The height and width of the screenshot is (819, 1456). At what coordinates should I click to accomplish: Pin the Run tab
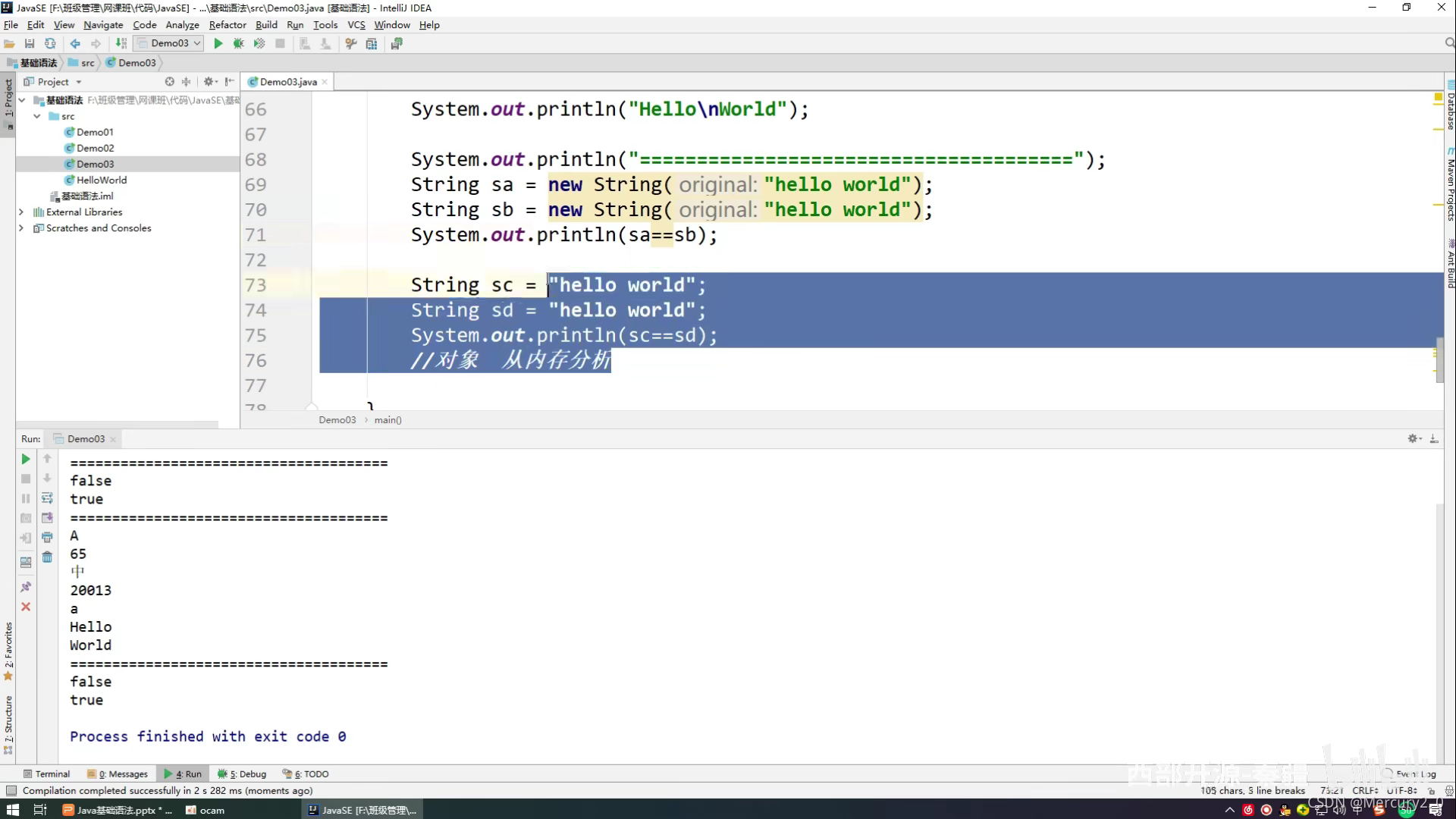tap(26, 587)
